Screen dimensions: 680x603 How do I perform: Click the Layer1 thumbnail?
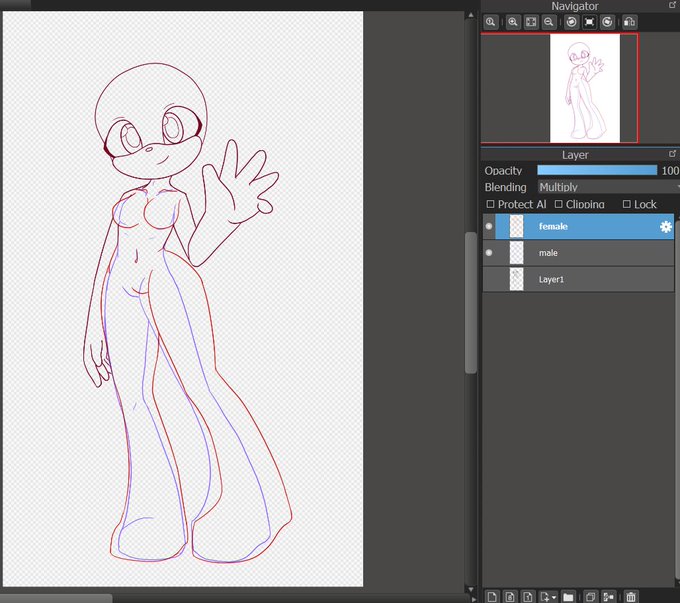point(516,279)
